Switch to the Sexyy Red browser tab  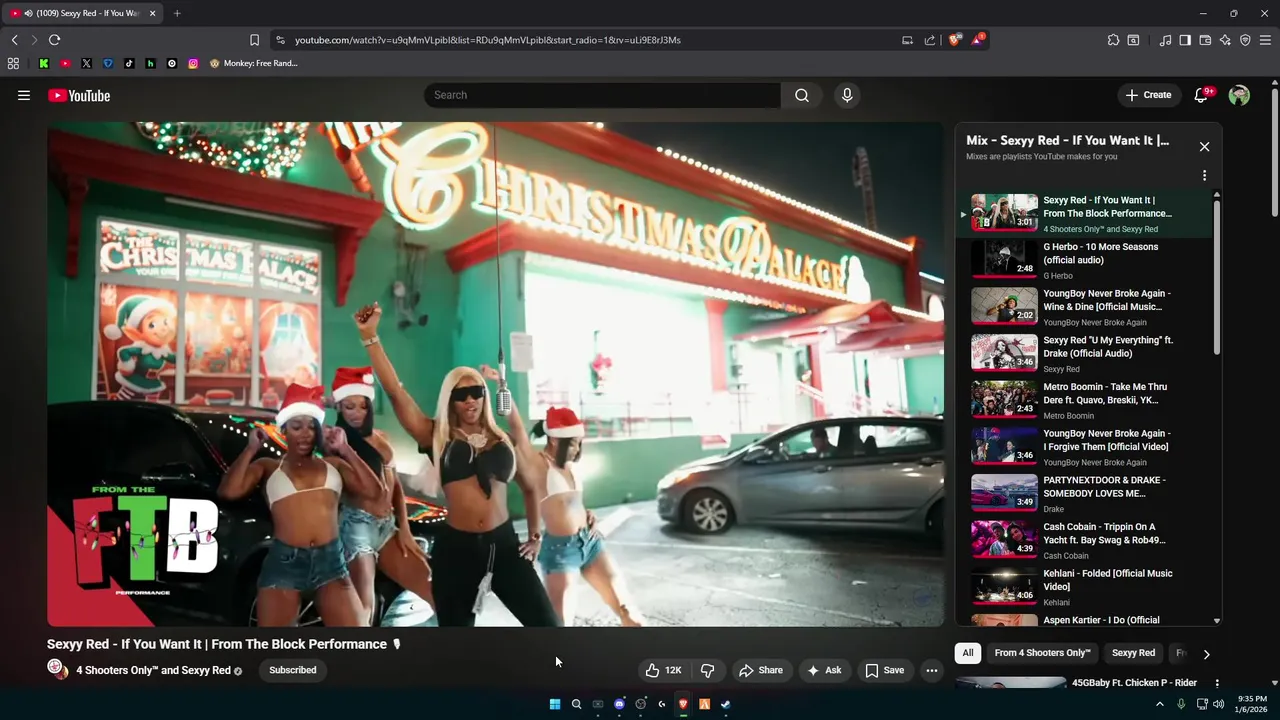tap(85, 13)
